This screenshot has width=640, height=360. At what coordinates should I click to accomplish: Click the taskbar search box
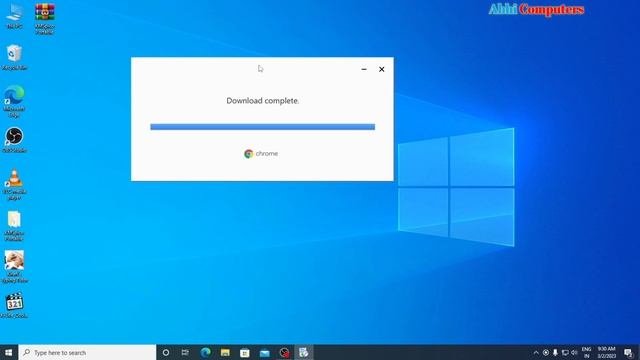(x=87, y=352)
